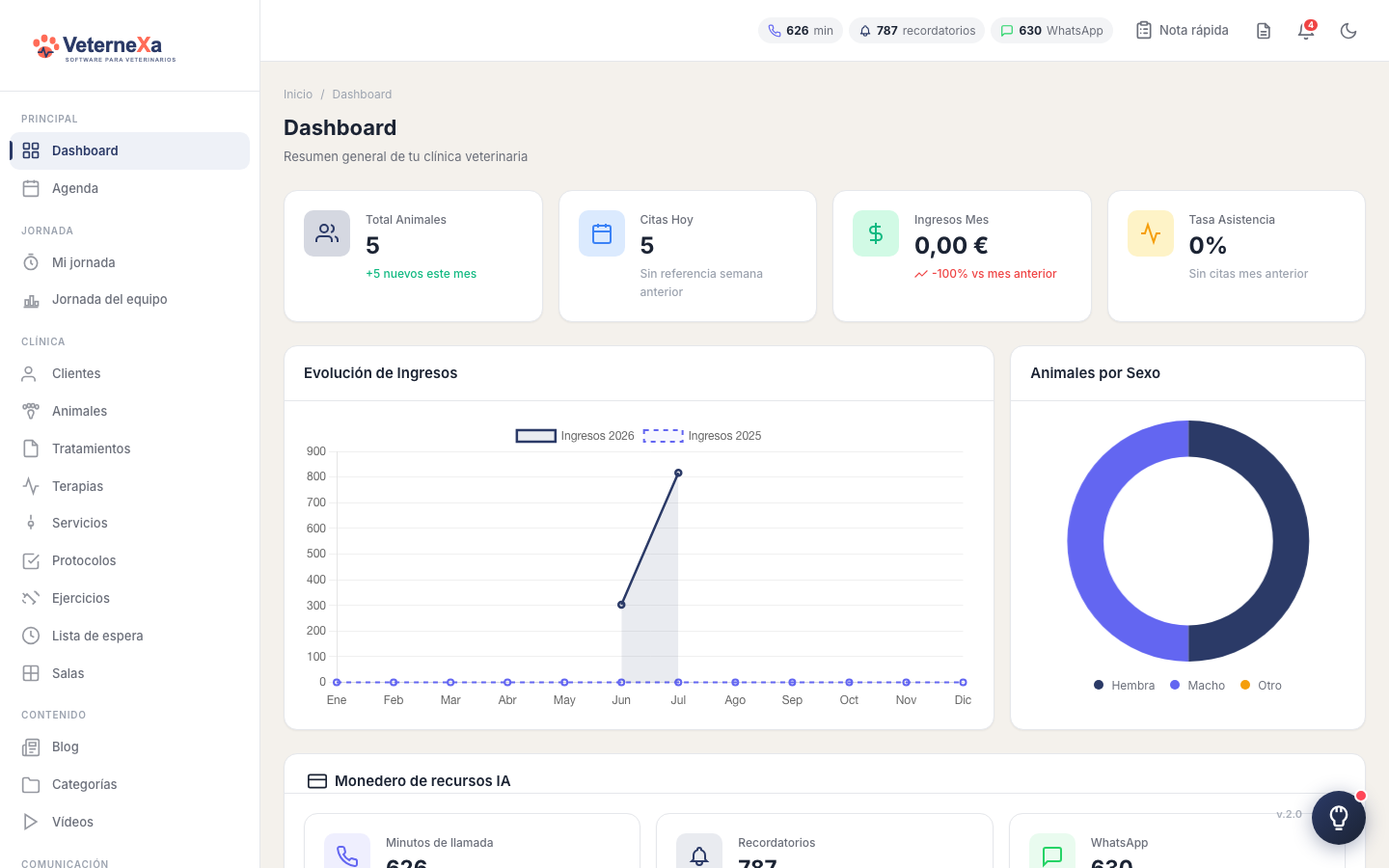Click the Citas Hoy calendar icon
The height and width of the screenshot is (868, 1389).
pos(602,233)
